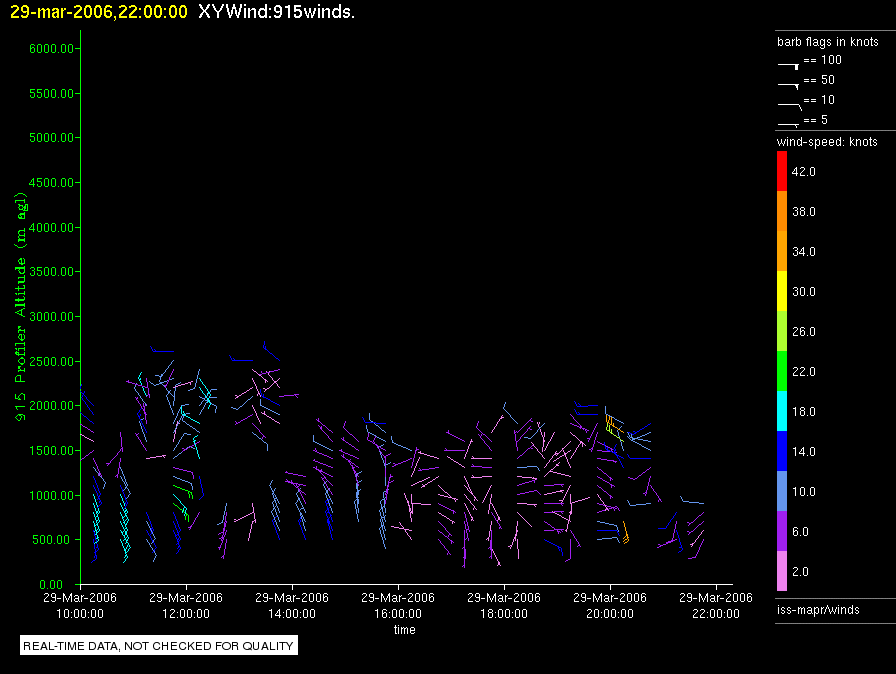The height and width of the screenshot is (674, 896).
Task: Click the 4000.00 altitude tick label
Action: [51, 227]
